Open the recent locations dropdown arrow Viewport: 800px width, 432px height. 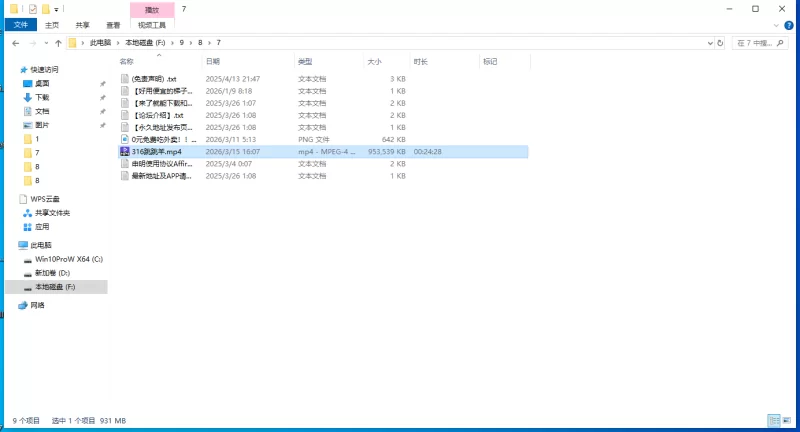tap(46, 43)
